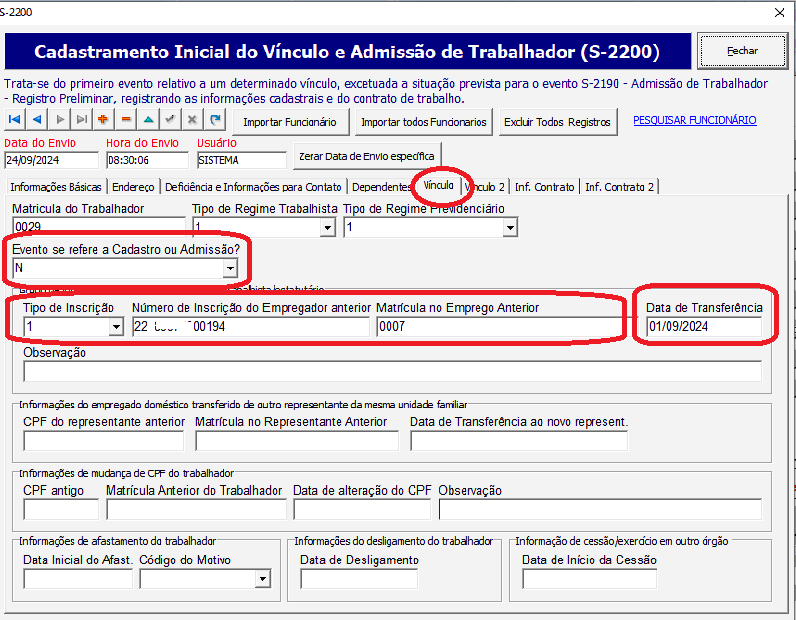Viewport: 796px width, 620px height.
Task: Open Tipo de Regime Trabalhista dropdown
Action: [326, 228]
